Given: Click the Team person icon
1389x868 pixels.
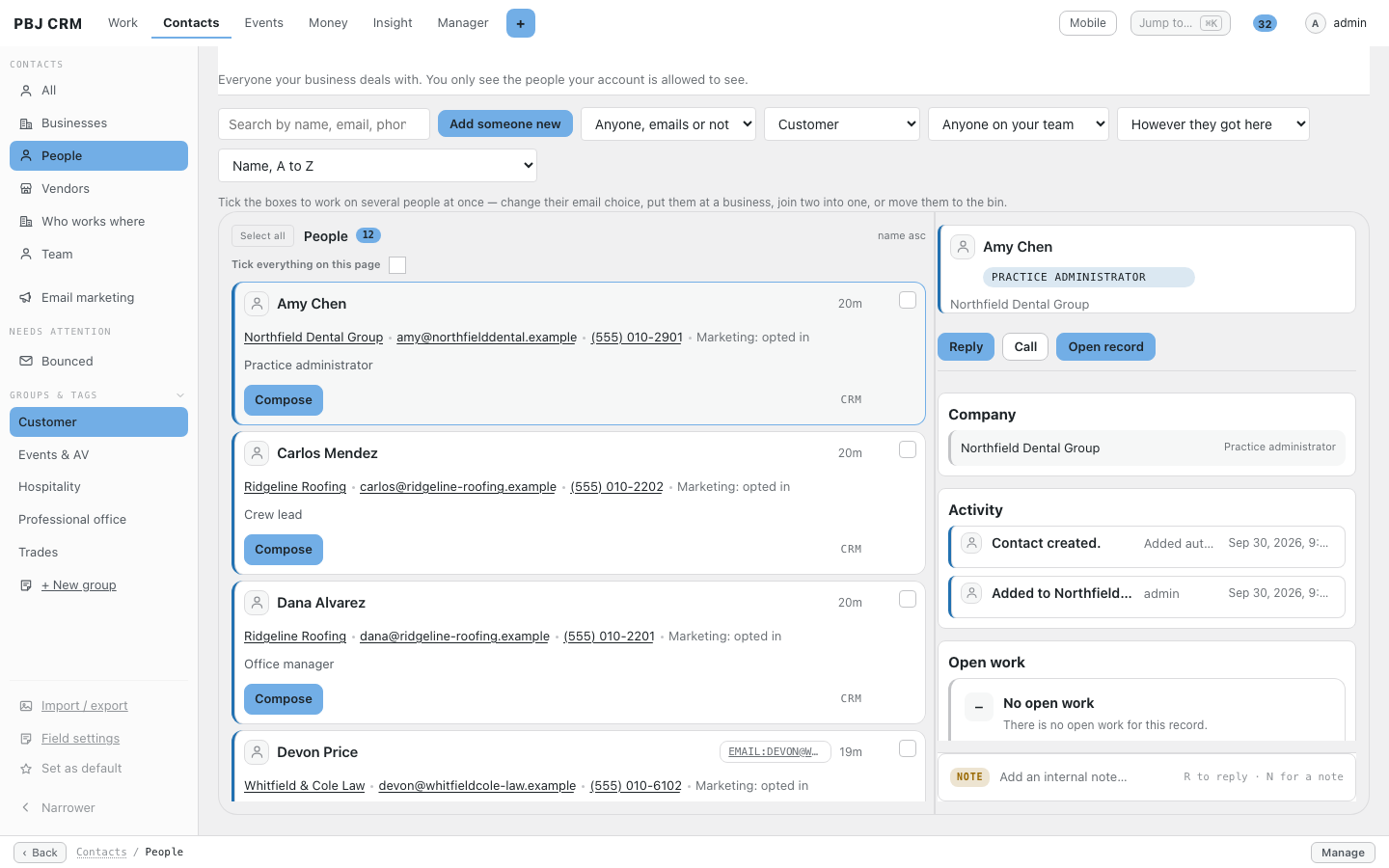Looking at the screenshot, I should click(x=26, y=255).
